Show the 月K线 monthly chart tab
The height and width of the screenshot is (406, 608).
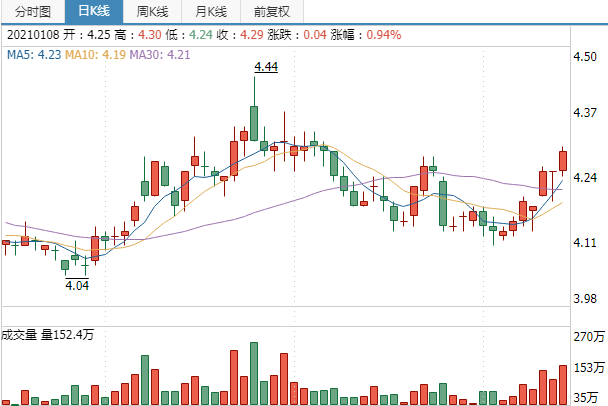(x=210, y=12)
